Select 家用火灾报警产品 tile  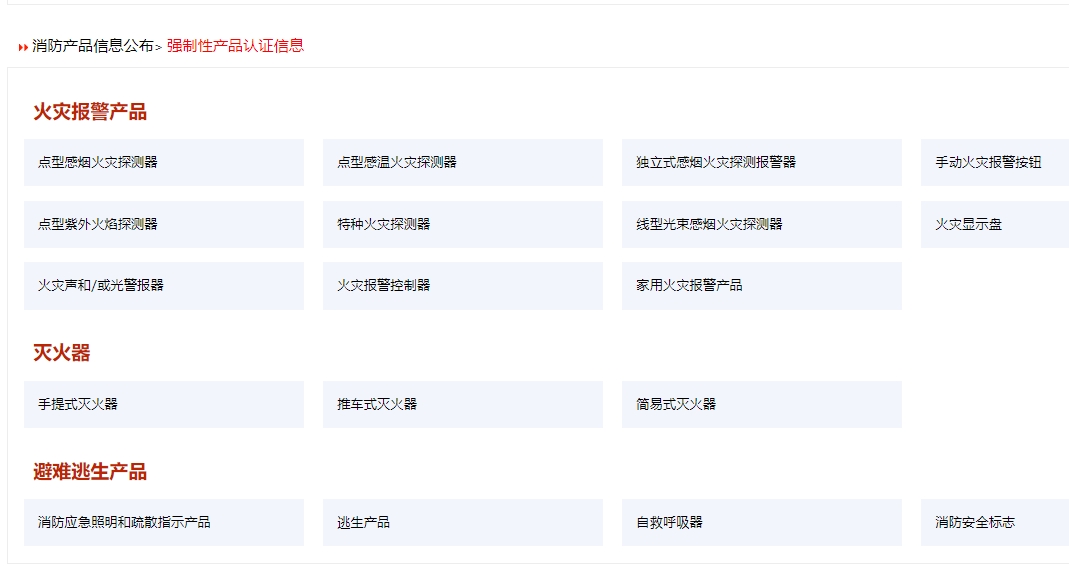coord(761,286)
